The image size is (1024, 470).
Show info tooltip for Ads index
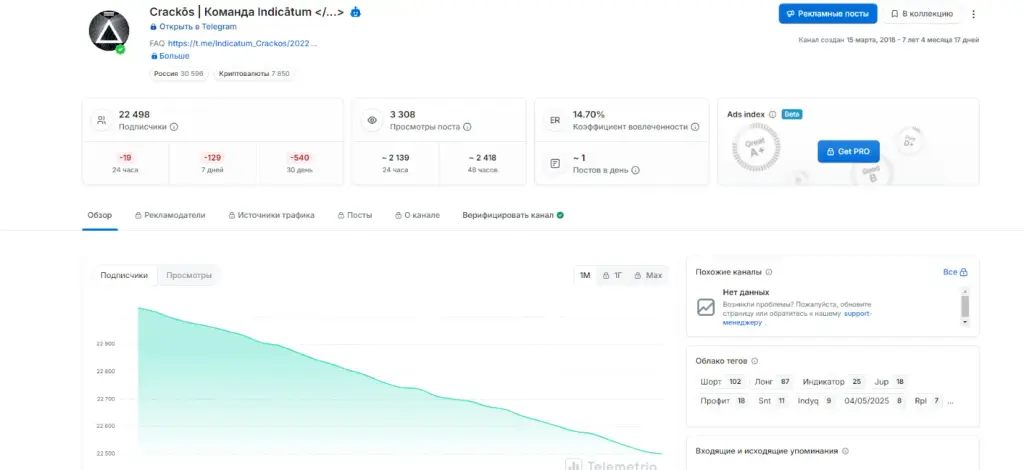tap(773, 114)
